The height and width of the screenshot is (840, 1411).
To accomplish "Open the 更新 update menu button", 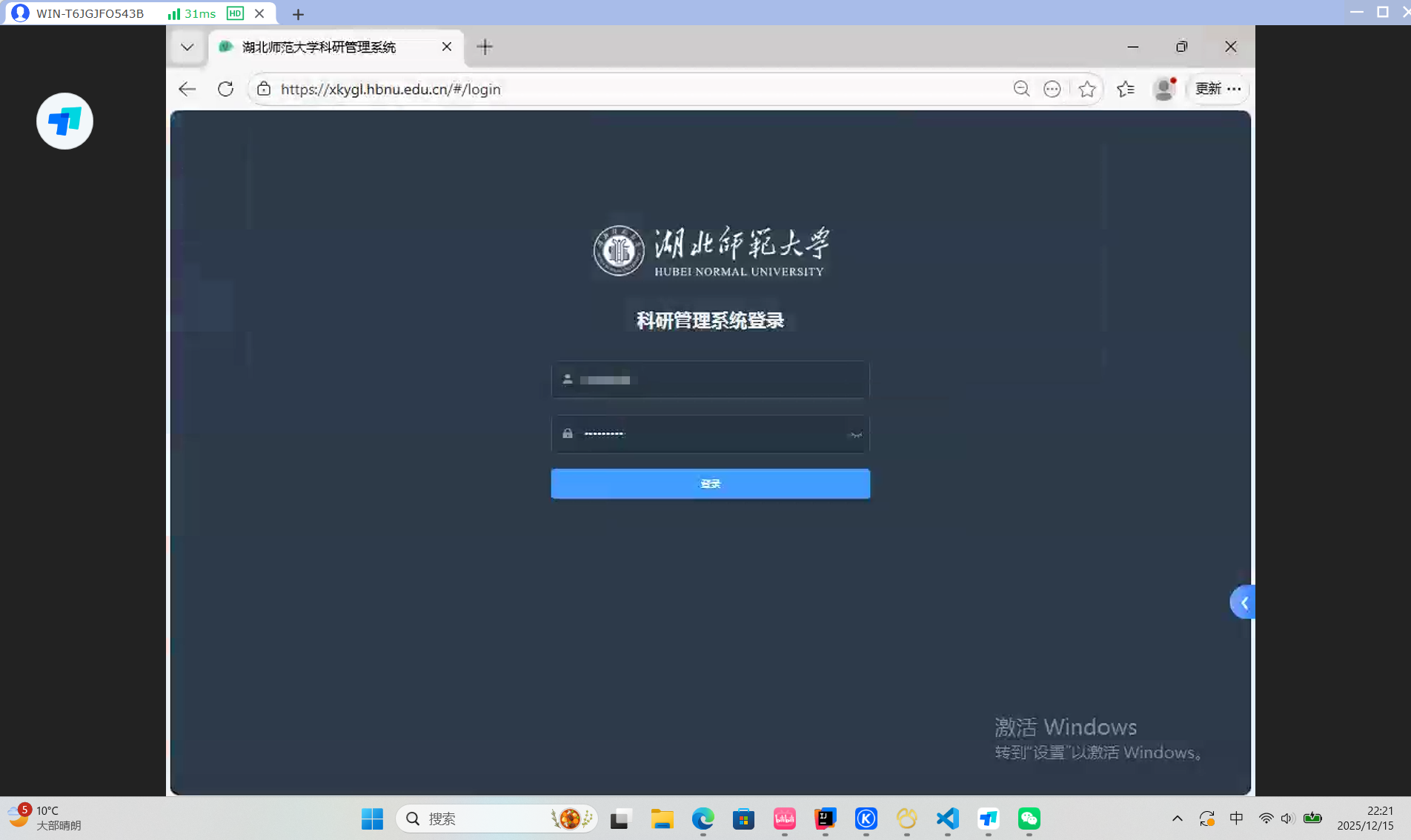I will (x=1218, y=89).
